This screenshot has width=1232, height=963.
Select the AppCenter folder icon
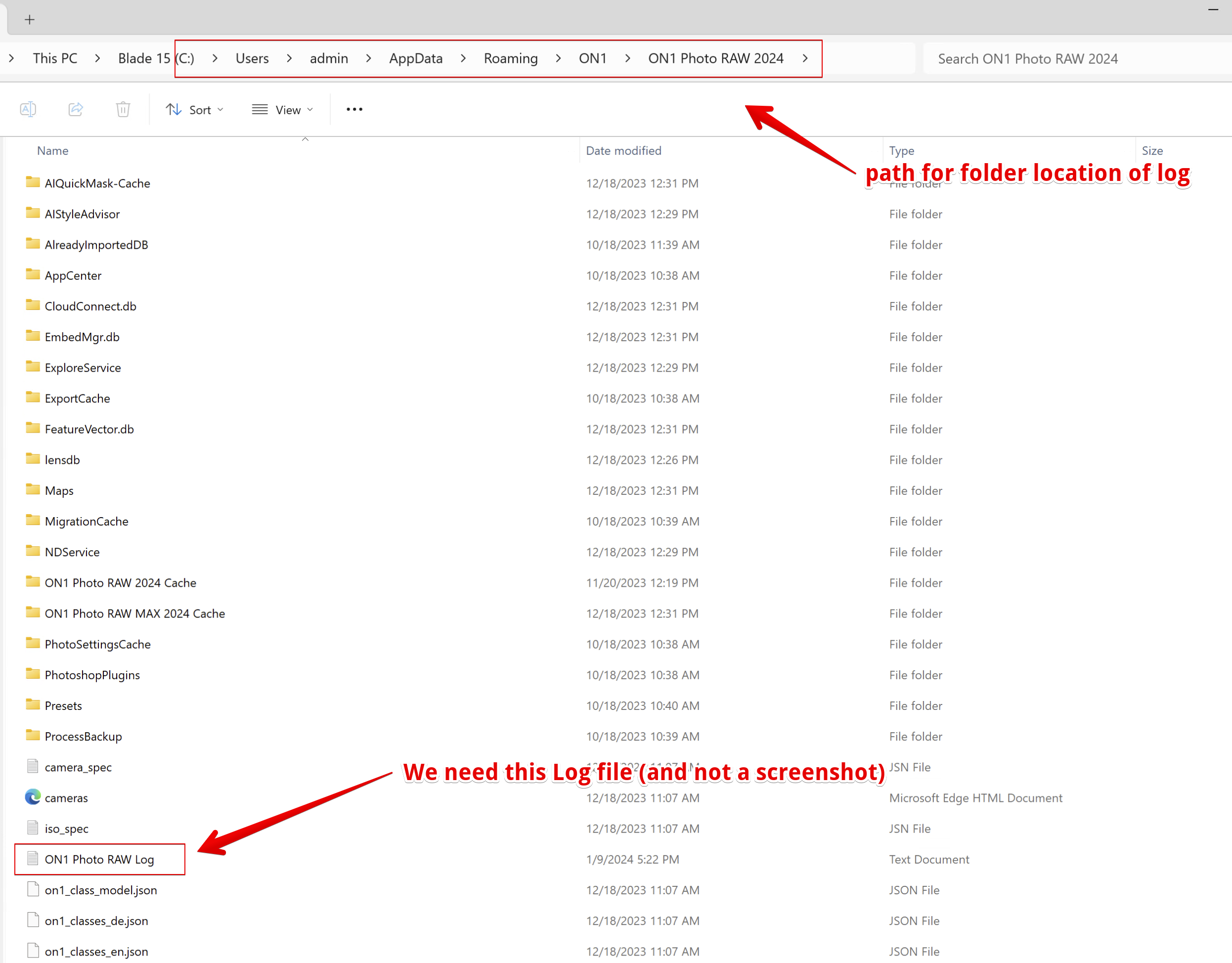[x=33, y=274]
